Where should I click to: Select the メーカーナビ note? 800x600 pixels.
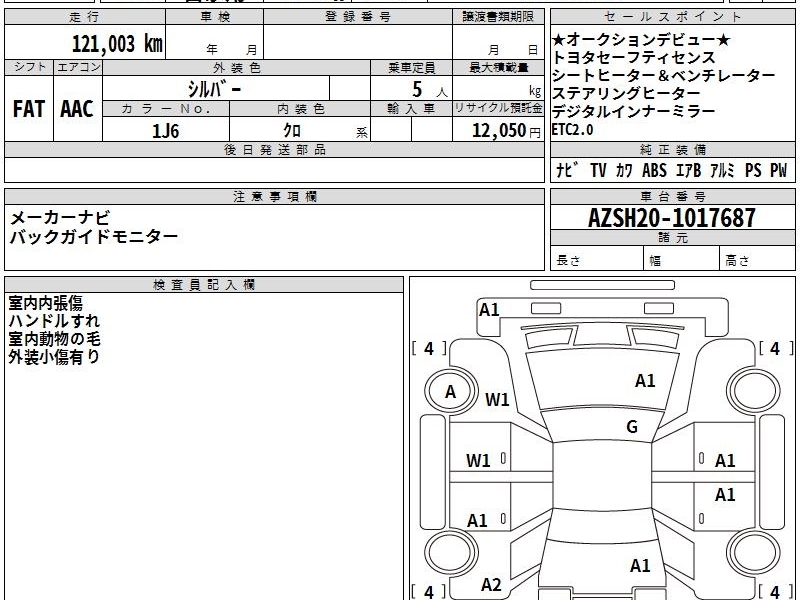[x=60, y=218]
